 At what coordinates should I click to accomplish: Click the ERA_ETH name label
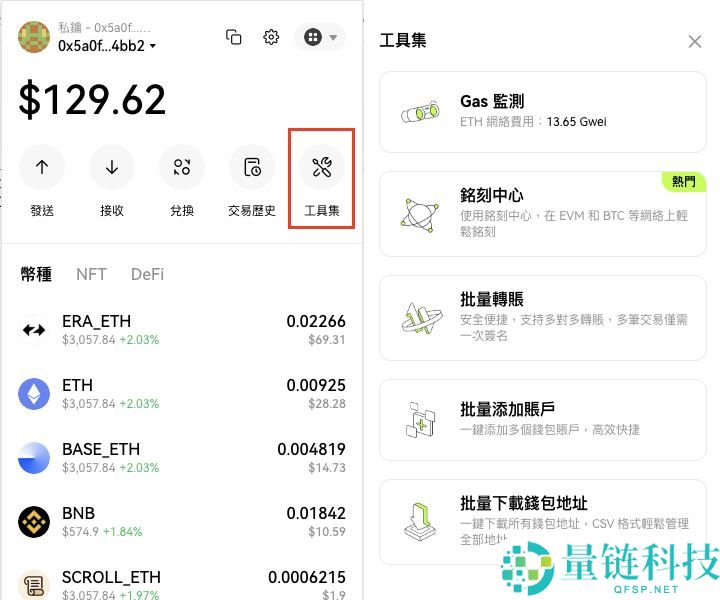coord(96,321)
